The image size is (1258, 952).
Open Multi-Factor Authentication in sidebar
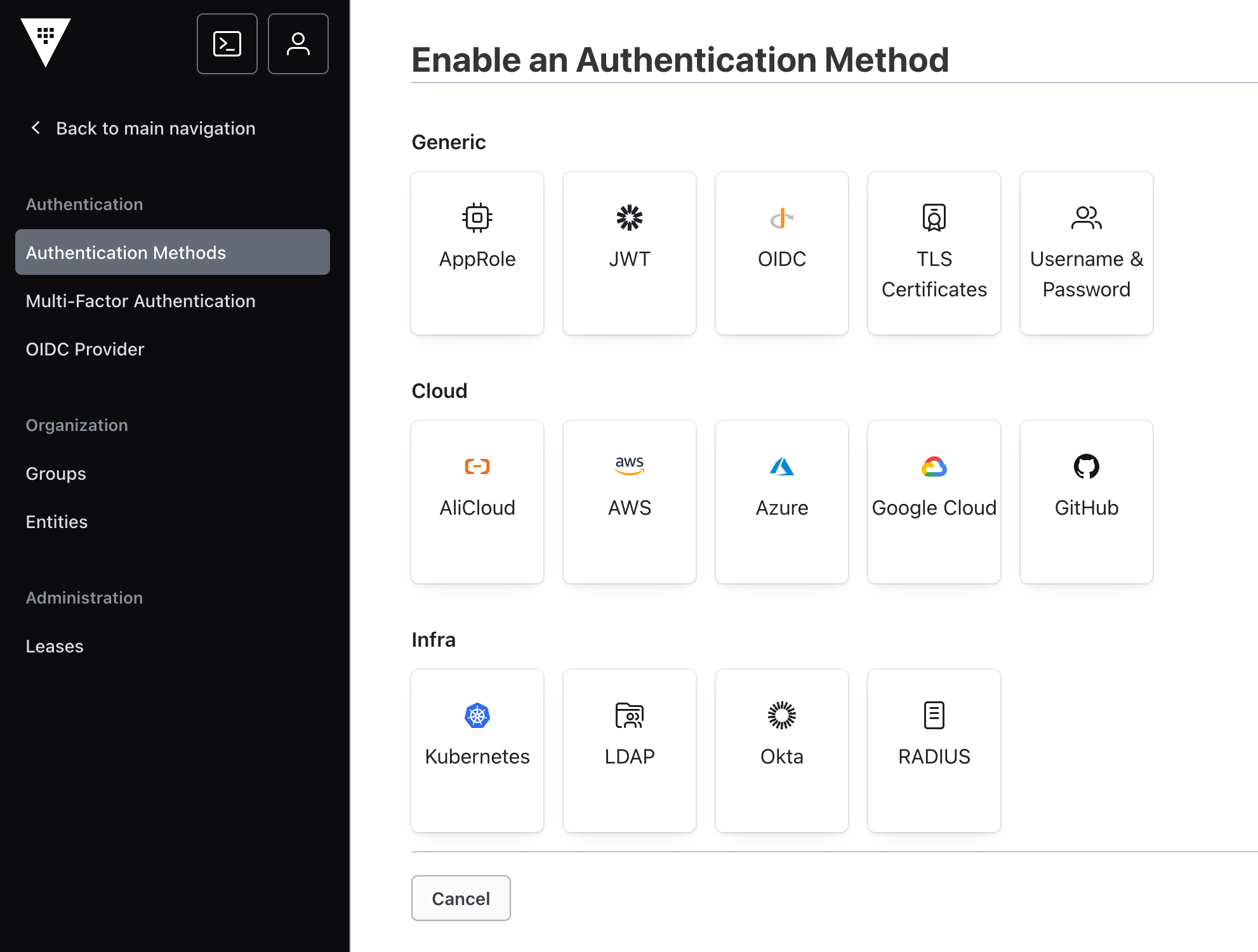pos(140,301)
